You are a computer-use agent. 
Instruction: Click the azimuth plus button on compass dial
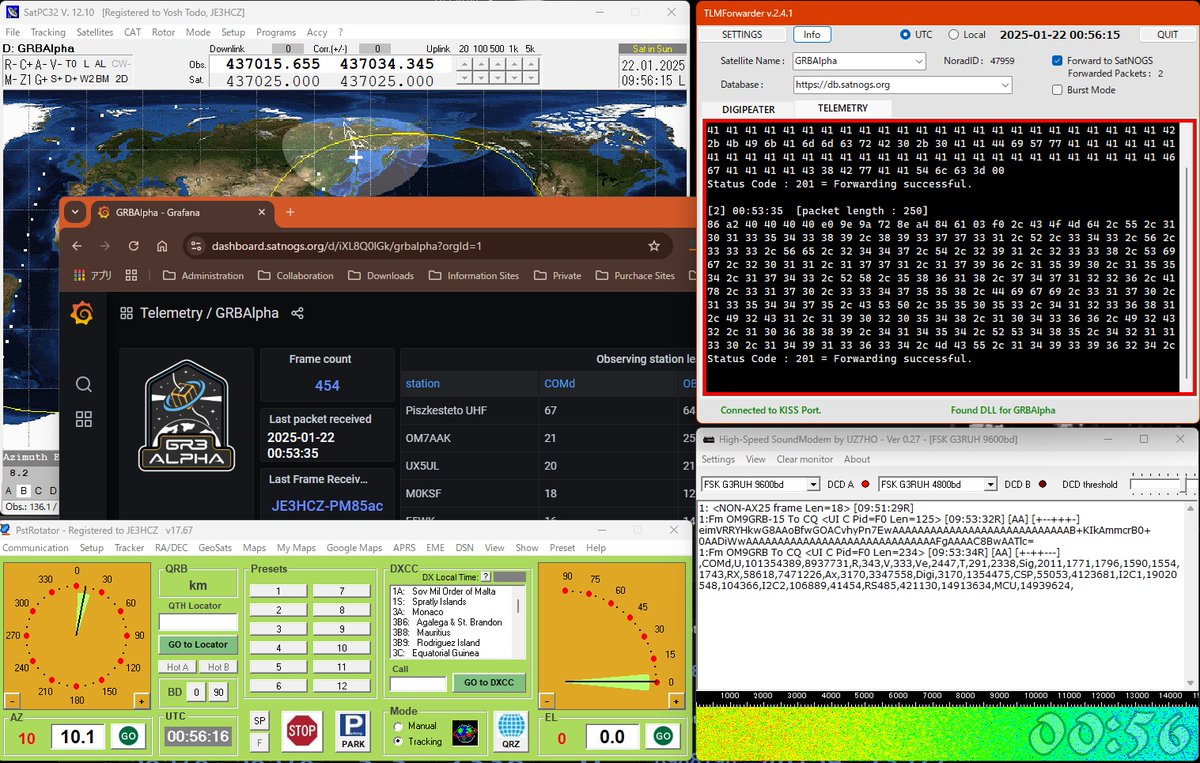(x=142, y=701)
